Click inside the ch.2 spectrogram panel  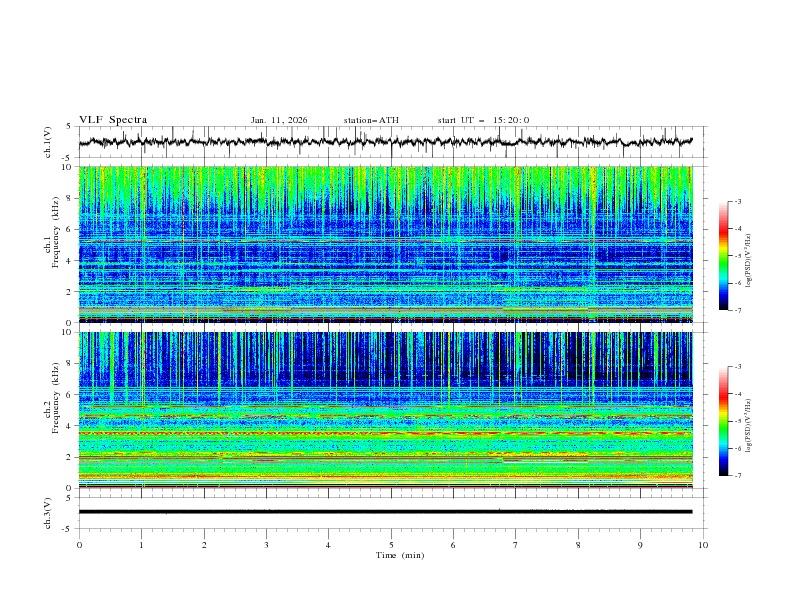pos(385,410)
